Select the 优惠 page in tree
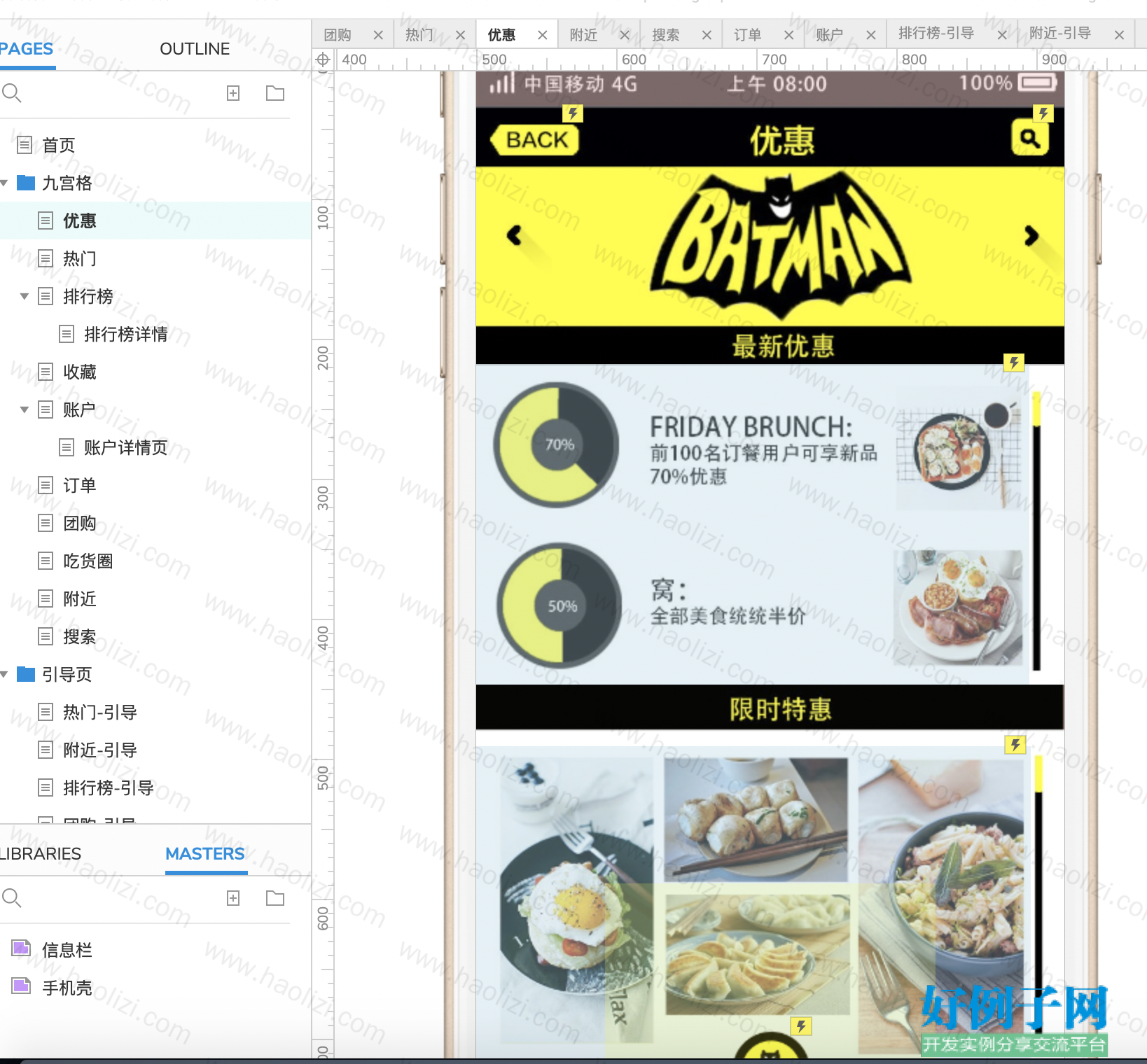This screenshot has height=1064, width=1147. [80, 221]
